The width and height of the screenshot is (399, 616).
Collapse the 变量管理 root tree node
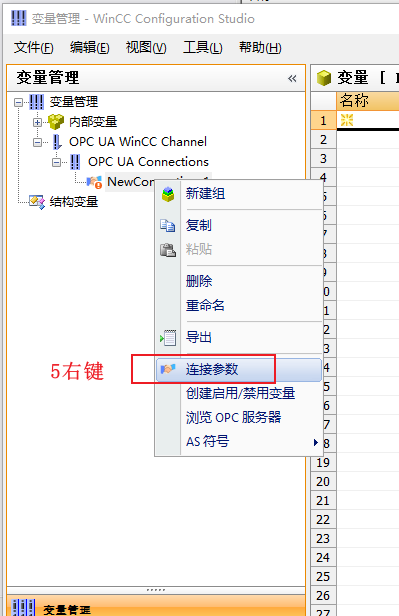(x=18, y=103)
